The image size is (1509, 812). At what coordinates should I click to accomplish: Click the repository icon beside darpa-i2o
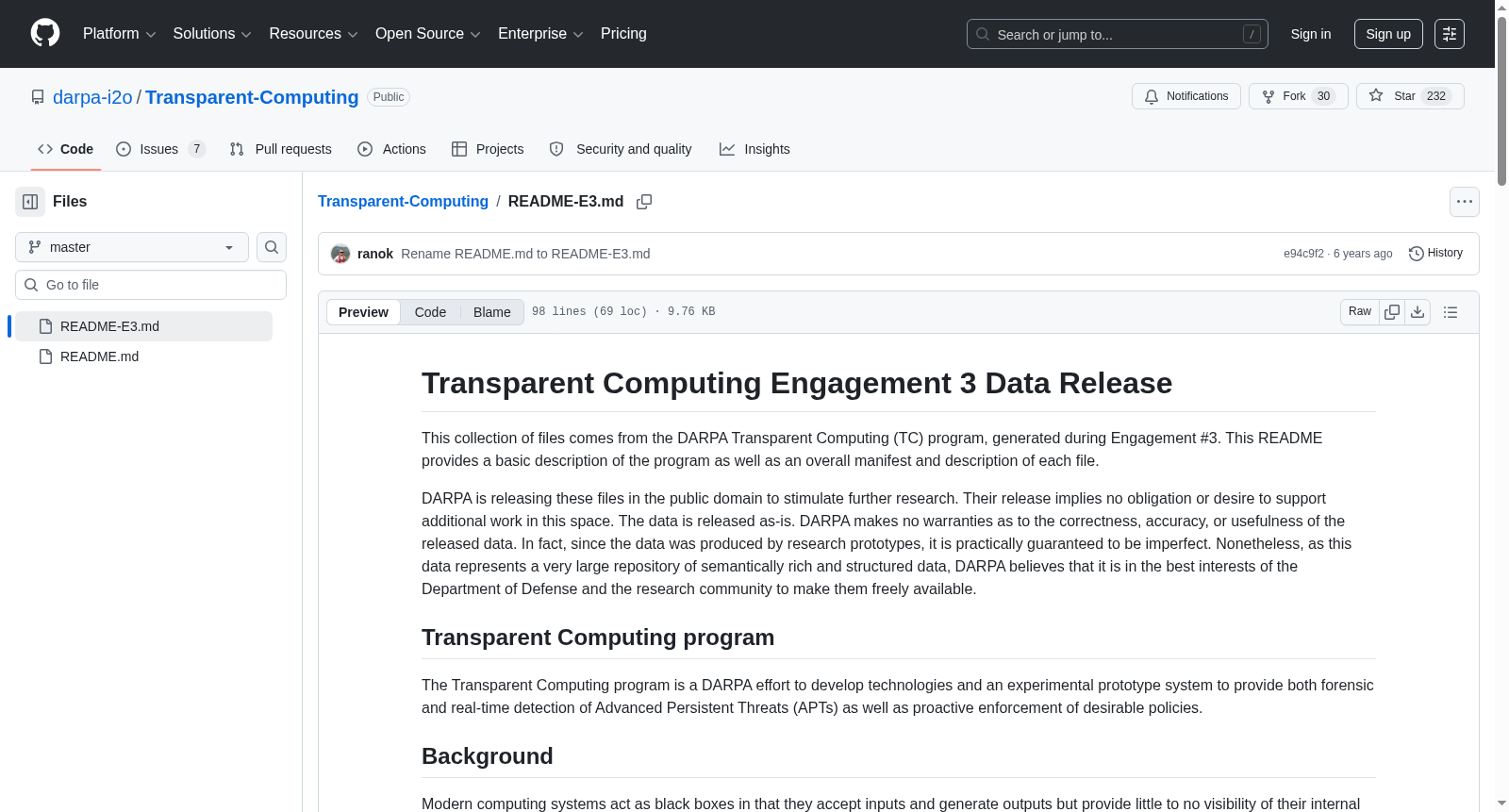(38, 97)
